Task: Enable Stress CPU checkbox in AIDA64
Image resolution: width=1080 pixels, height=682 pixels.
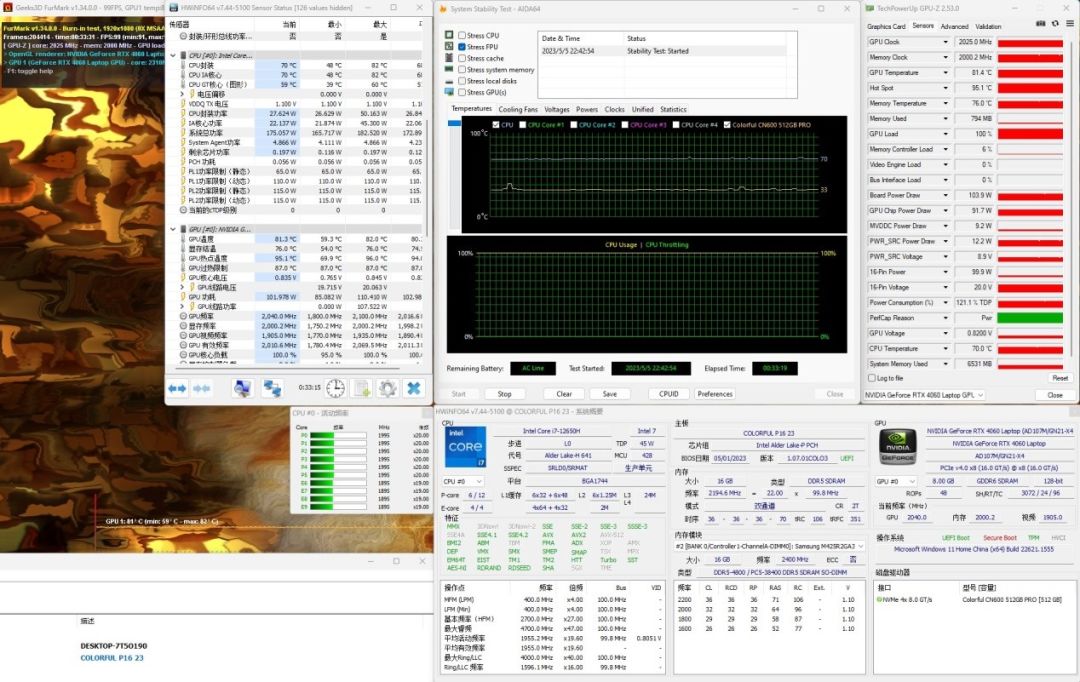Action: pos(461,35)
